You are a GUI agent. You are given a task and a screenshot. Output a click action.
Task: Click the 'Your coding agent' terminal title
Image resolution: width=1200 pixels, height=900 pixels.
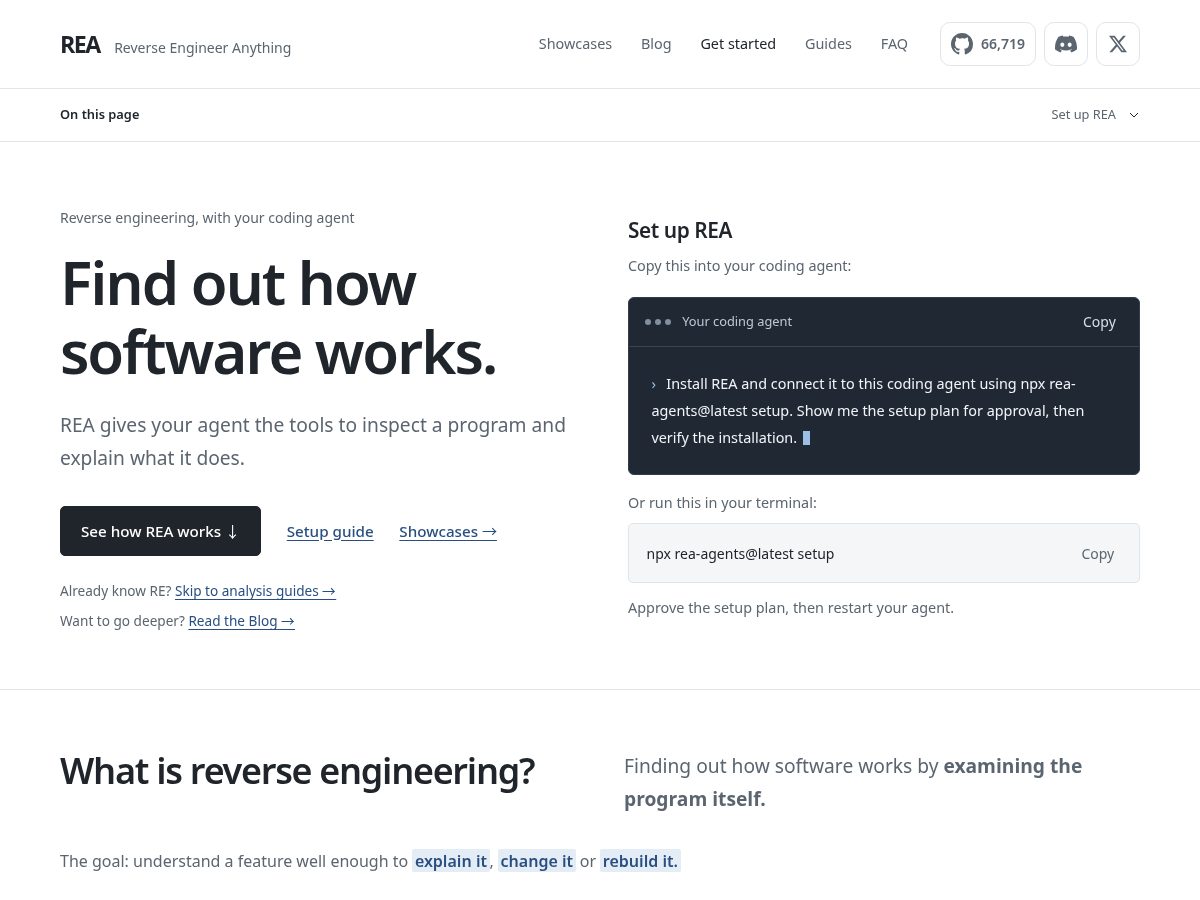tap(737, 322)
